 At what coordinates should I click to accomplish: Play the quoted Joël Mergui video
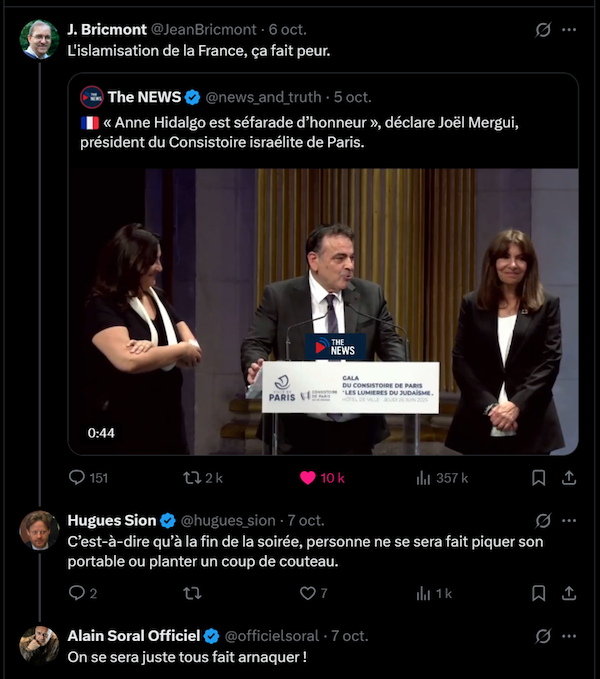click(323, 312)
